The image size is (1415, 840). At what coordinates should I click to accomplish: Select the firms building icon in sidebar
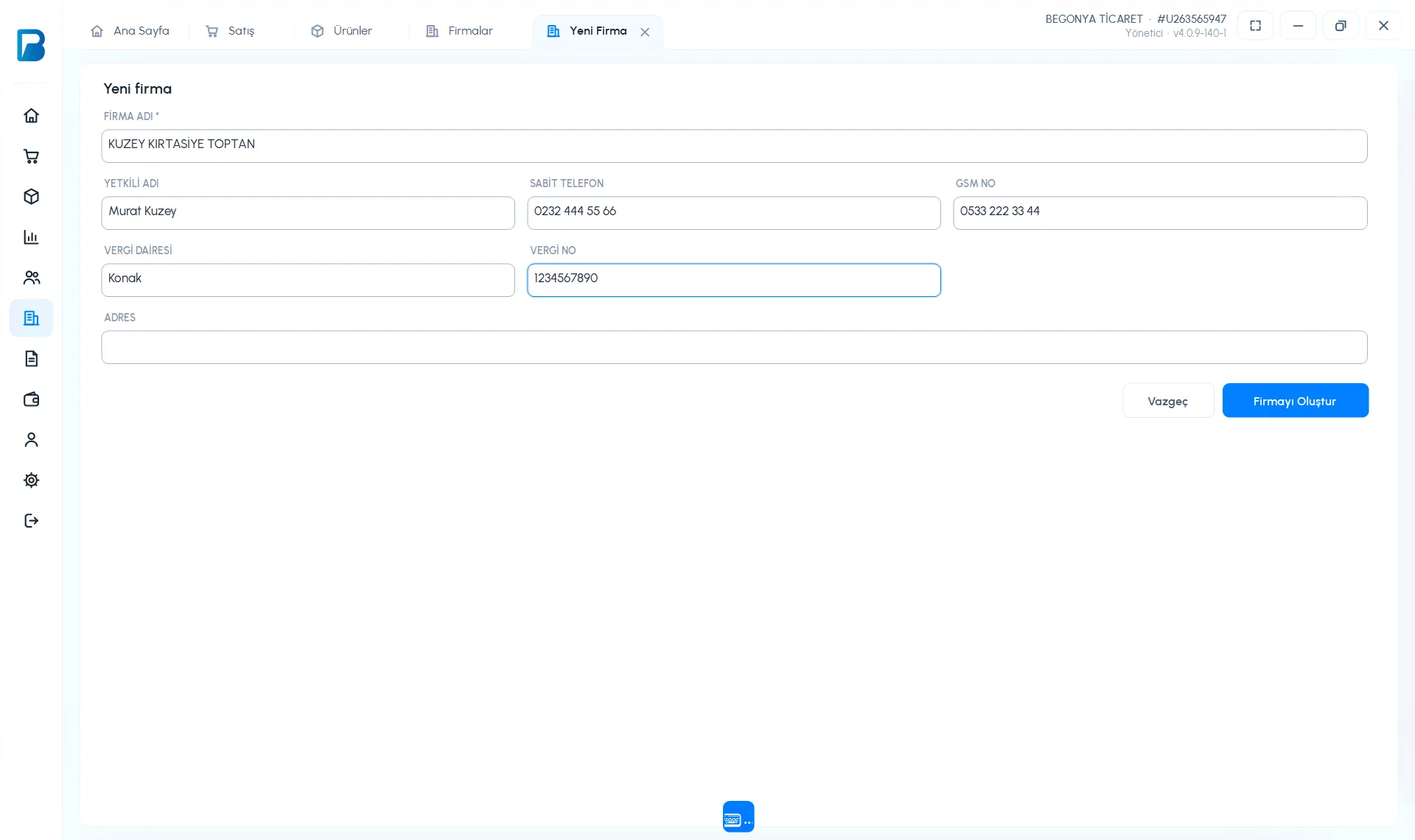(31, 318)
